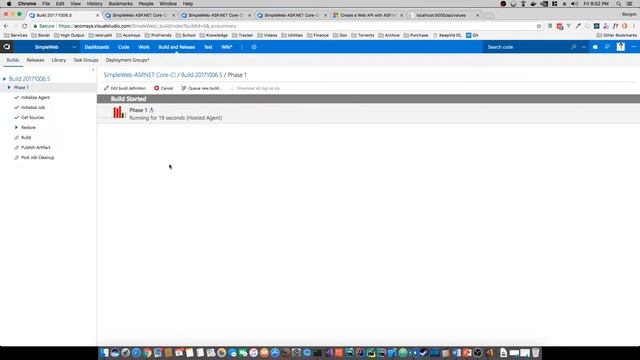Open the Other Bookmarks folder
The width and height of the screenshot is (640, 360).
tap(616, 36)
